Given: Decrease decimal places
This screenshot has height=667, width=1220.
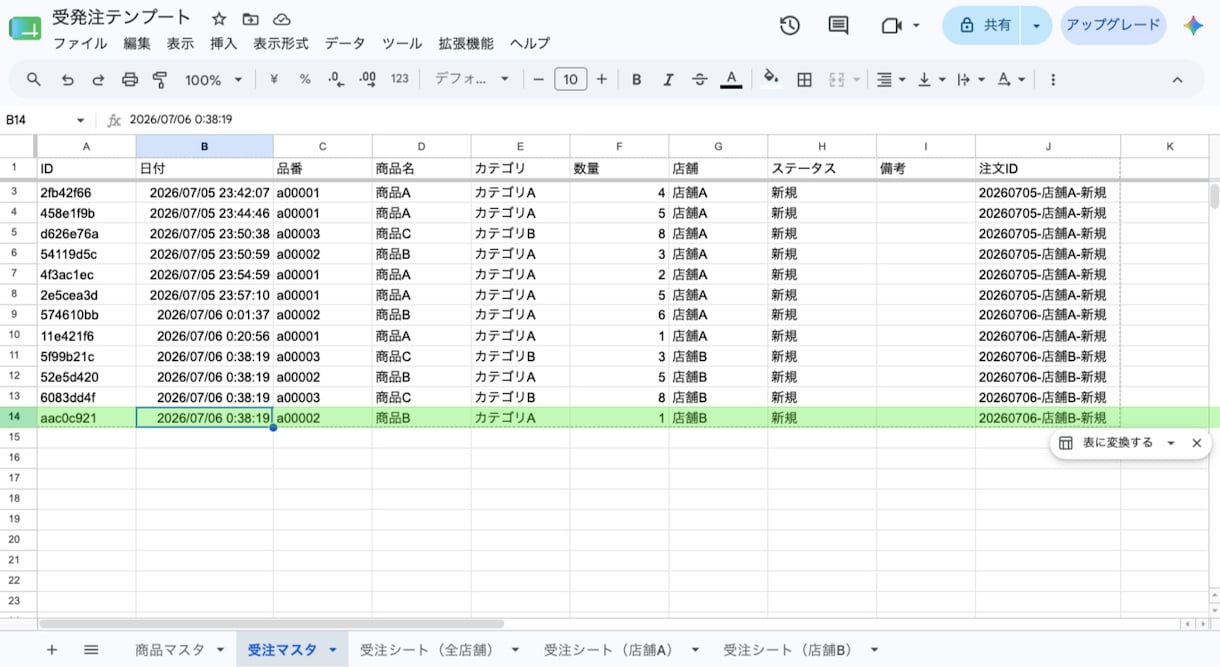Looking at the screenshot, I should [x=336, y=79].
